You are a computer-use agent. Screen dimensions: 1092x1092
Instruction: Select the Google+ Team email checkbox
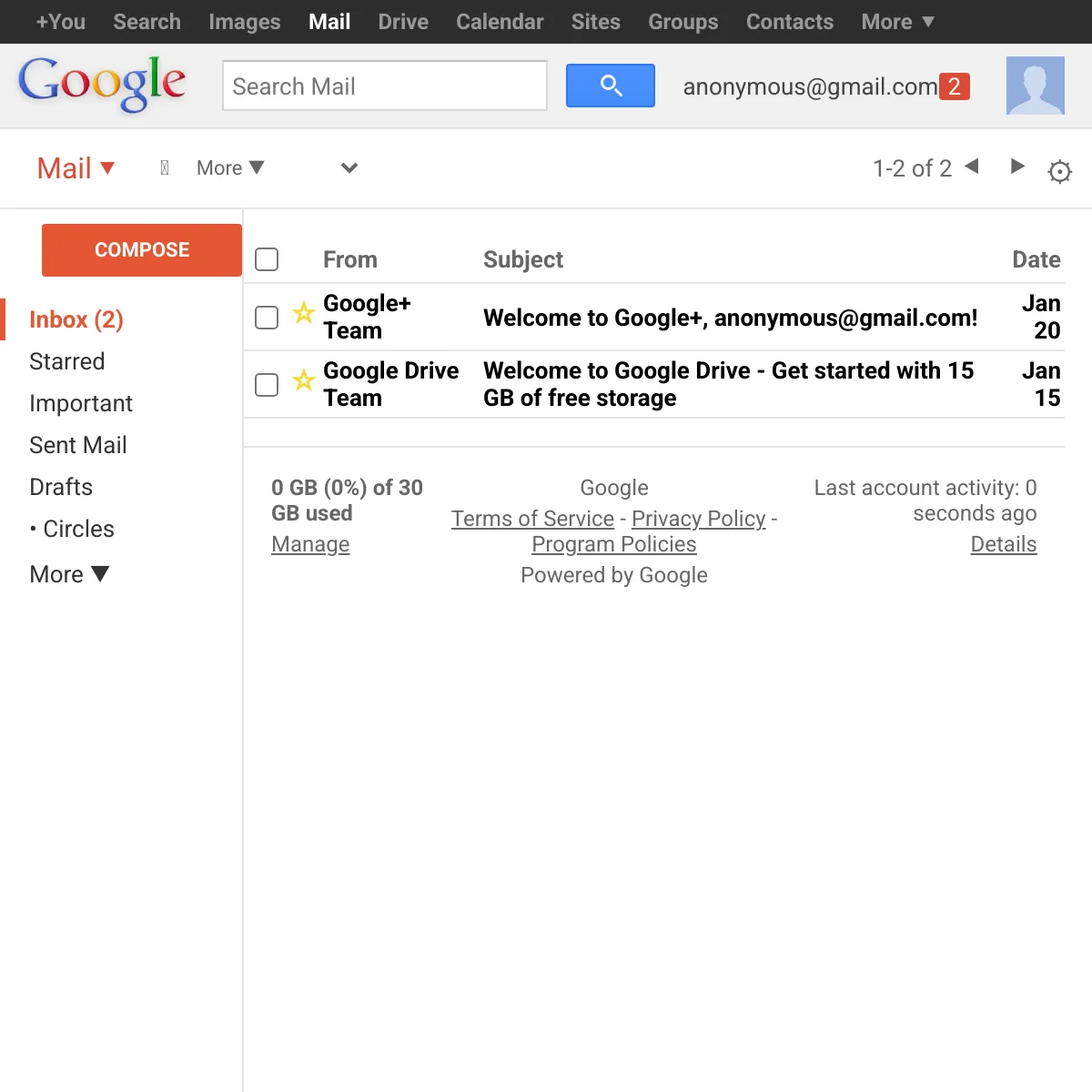click(267, 318)
